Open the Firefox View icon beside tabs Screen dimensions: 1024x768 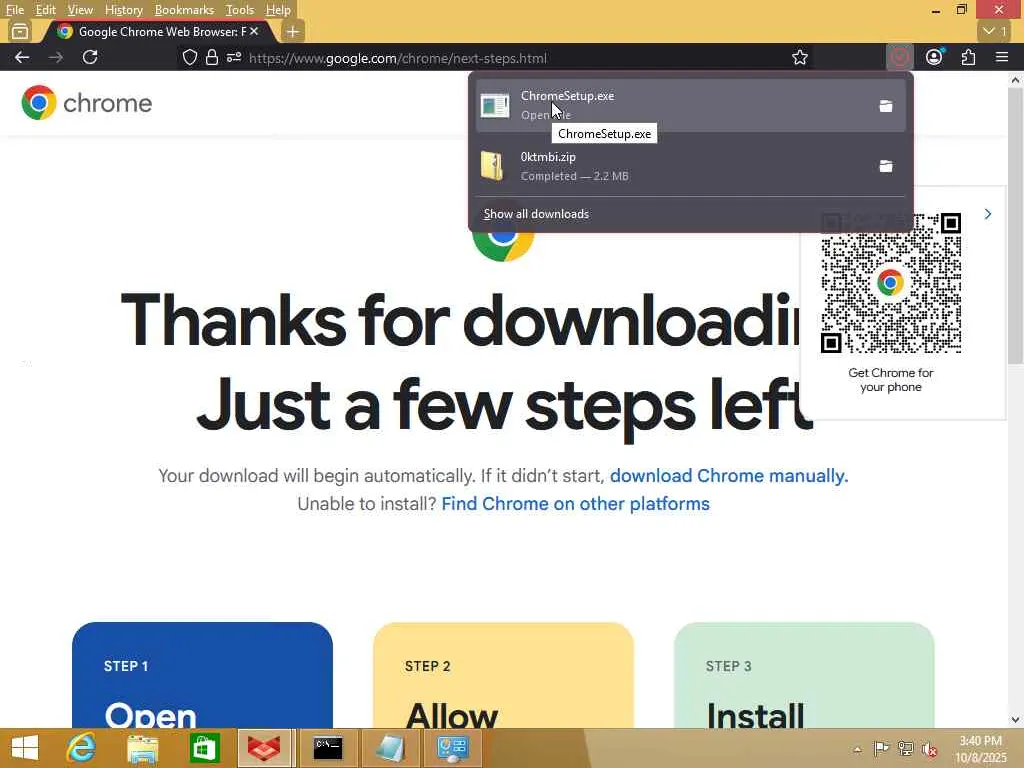pyautogui.click(x=20, y=31)
